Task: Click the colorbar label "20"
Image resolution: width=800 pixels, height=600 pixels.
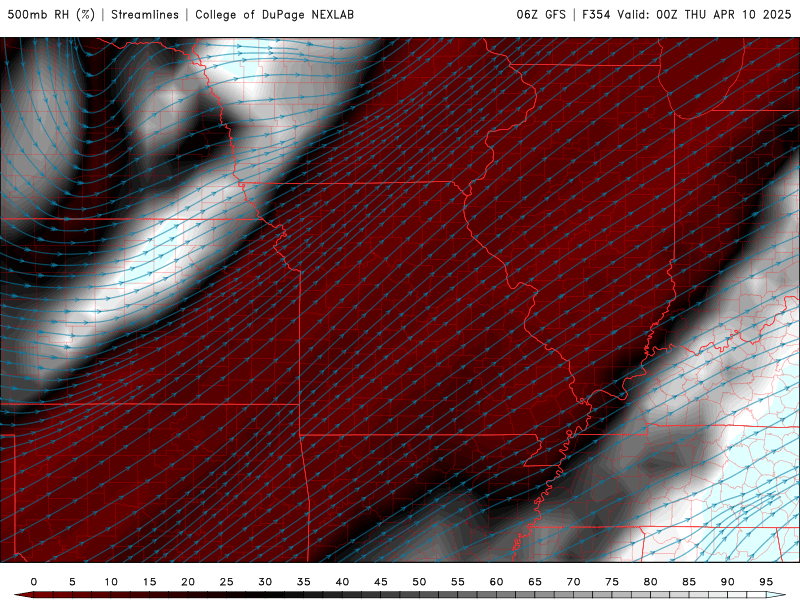Action: pos(188,582)
